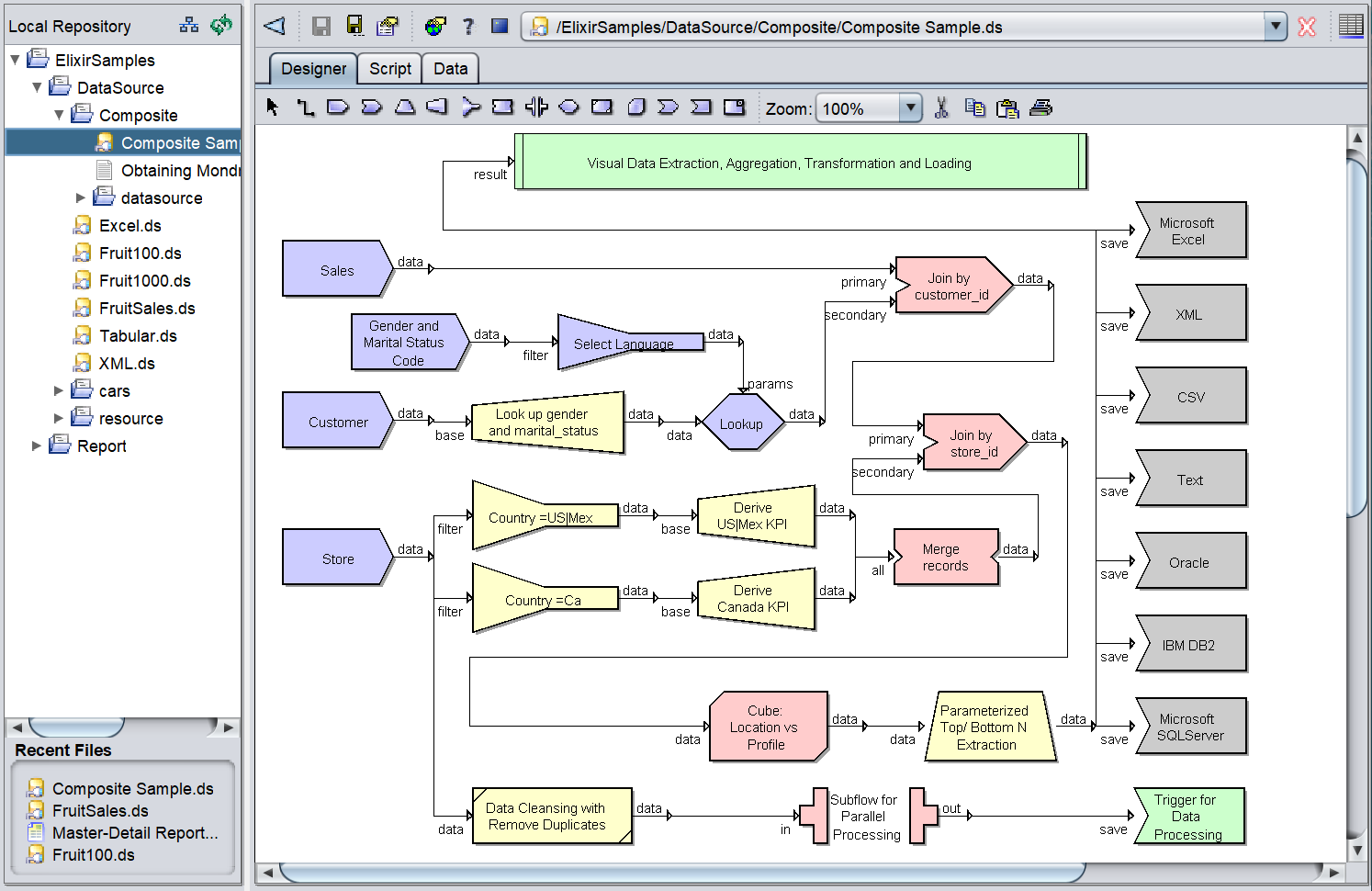Screen dimensions: 1372x891
Task: Select the arrow pointer tool
Action: pos(272,107)
